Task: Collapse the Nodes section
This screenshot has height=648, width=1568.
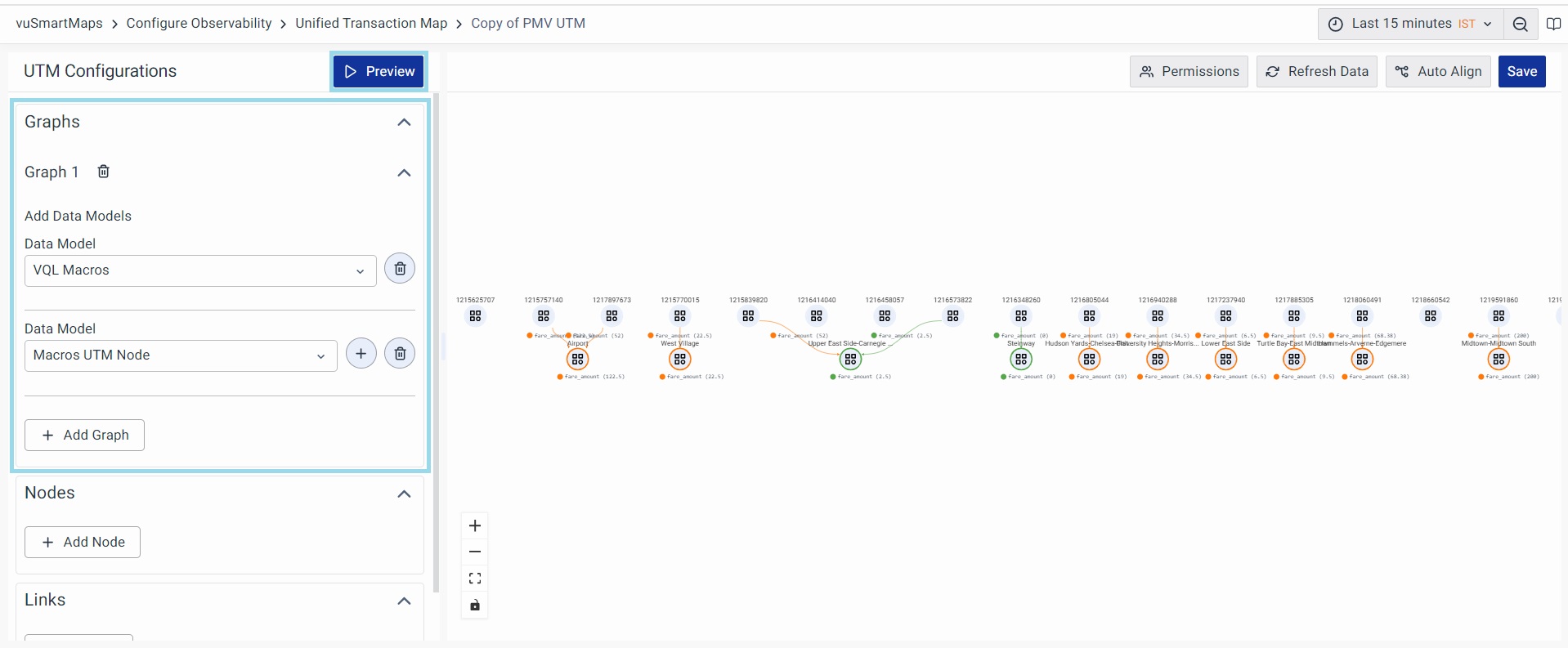Action: tap(404, 494)
